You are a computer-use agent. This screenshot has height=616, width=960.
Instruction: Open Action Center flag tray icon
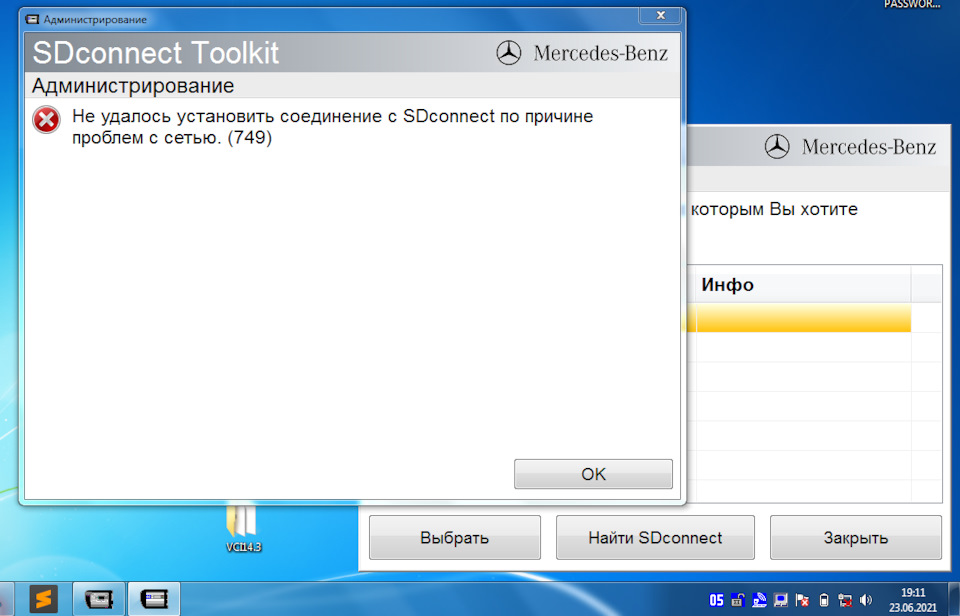tap(802, 600)
